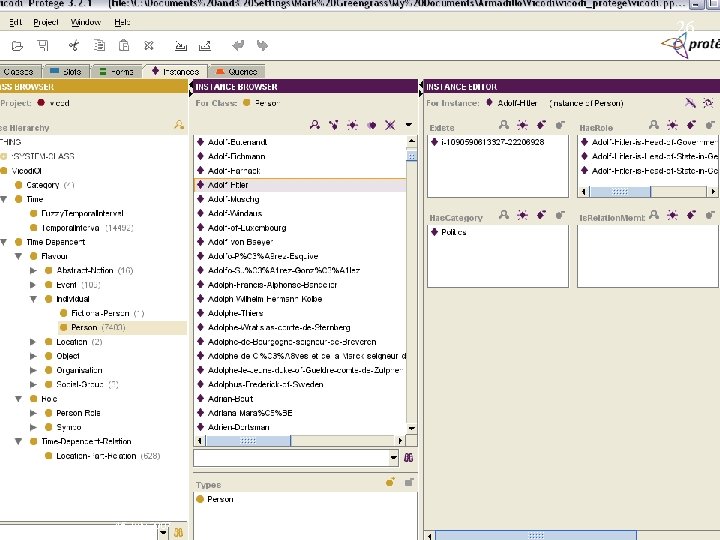Switch to the Slots tab
This screenshot has height=540, width=720.
coord(66,72)
